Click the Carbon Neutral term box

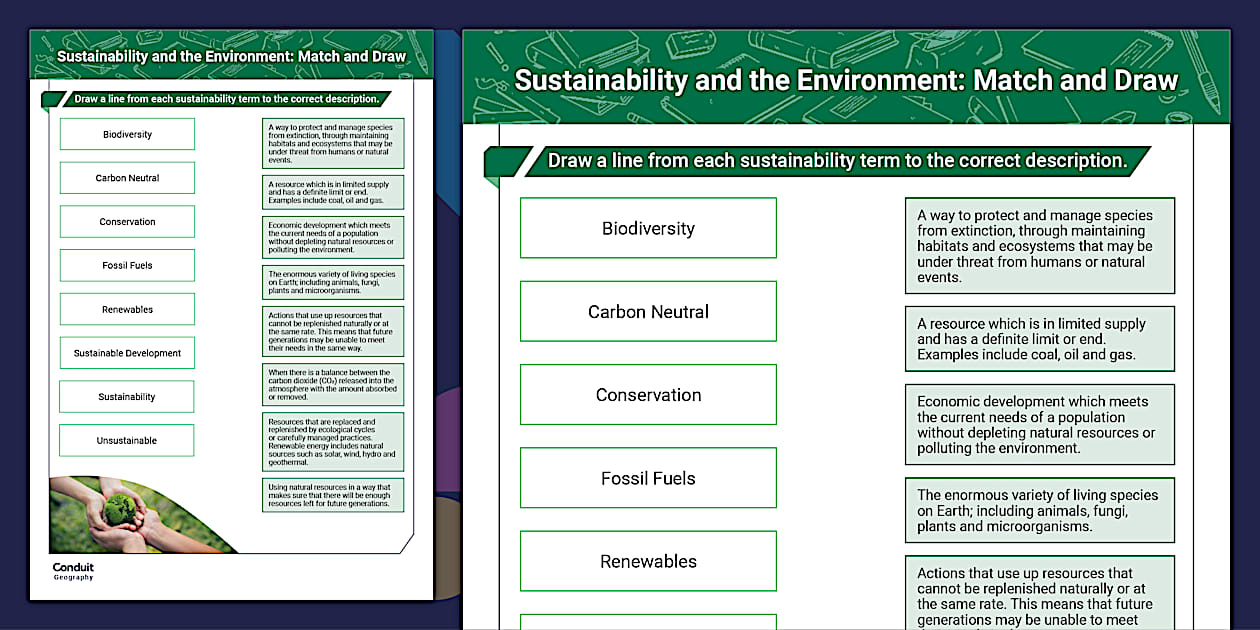[648, 310]
